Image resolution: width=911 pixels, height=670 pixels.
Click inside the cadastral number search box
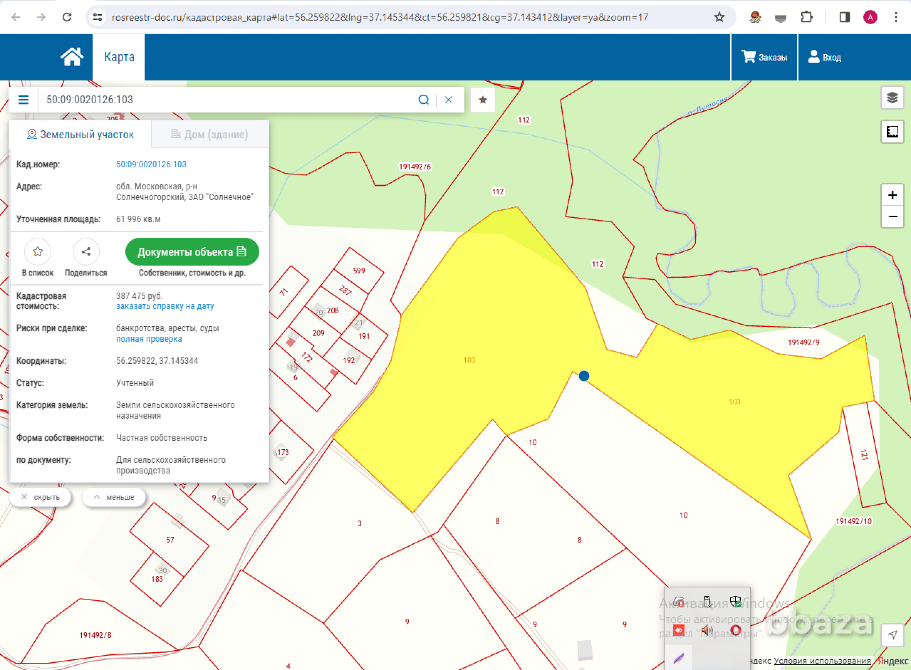coord(220,100)
